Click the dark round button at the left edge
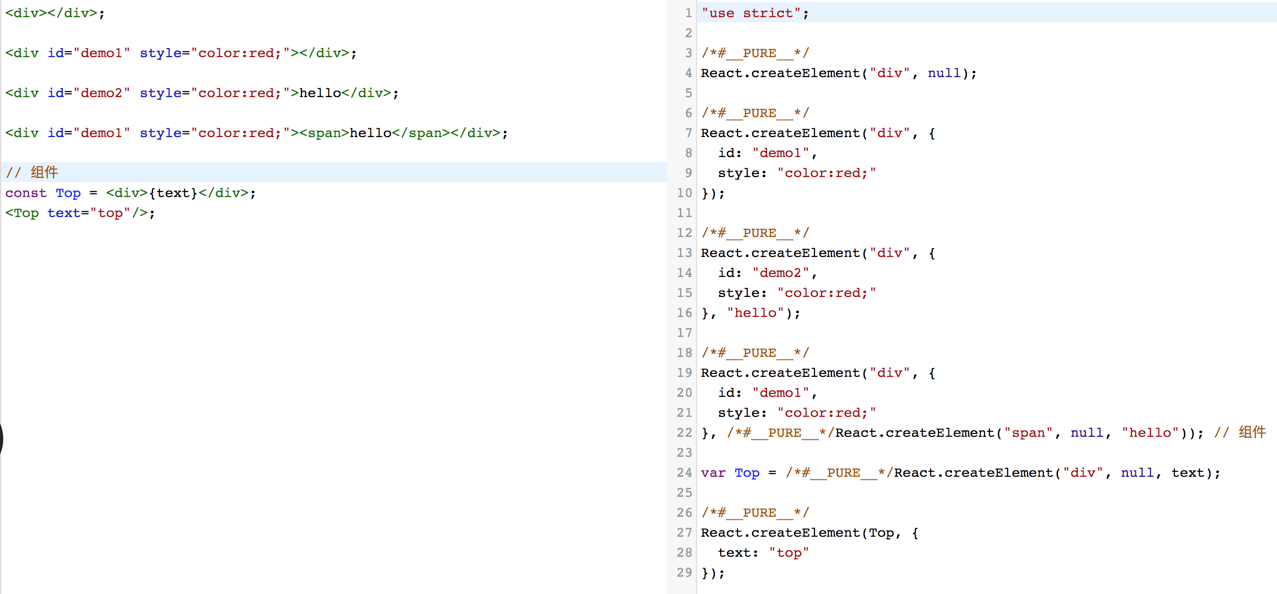The width and height of the screenshot is (1277, 594). point(2,440)
